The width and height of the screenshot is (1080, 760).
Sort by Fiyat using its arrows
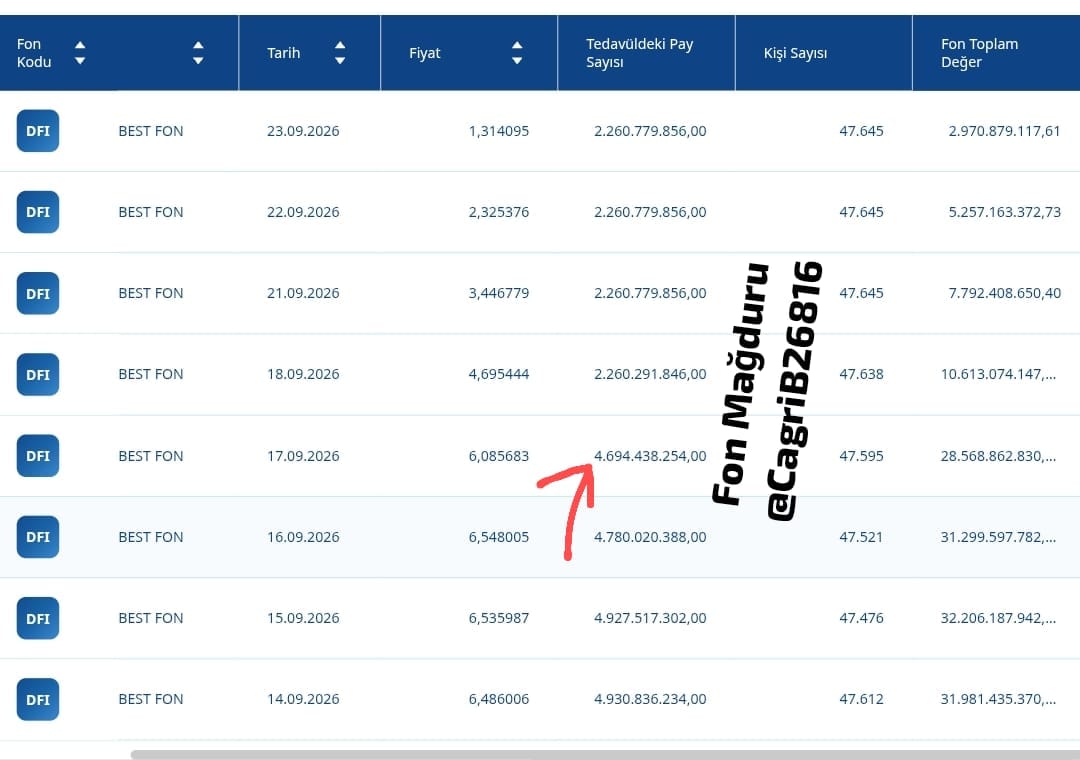(x=517, y=53)
